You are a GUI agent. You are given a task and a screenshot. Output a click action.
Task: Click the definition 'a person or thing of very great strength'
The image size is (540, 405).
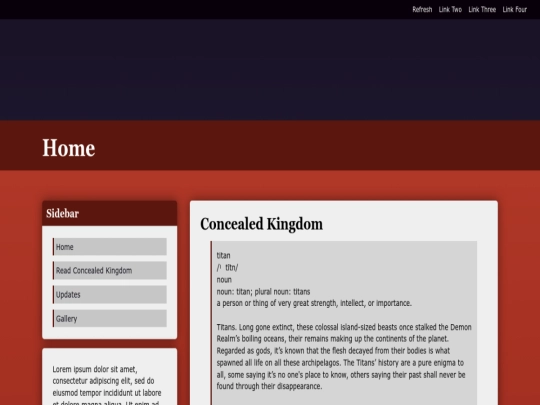pos(314,303)
